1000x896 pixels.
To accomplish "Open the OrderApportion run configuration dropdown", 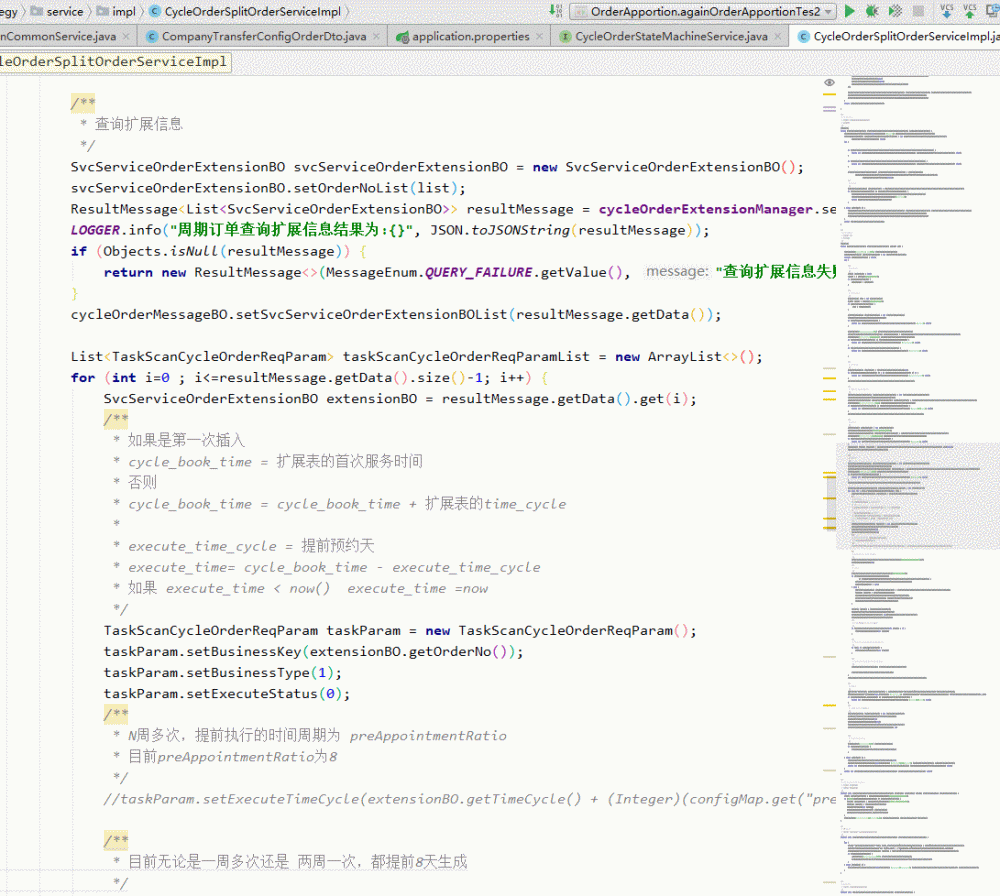I will 703,11.
